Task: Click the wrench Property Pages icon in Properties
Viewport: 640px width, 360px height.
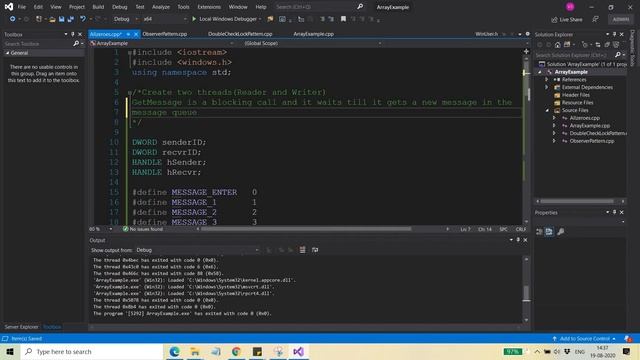Action: coord(560,232)
